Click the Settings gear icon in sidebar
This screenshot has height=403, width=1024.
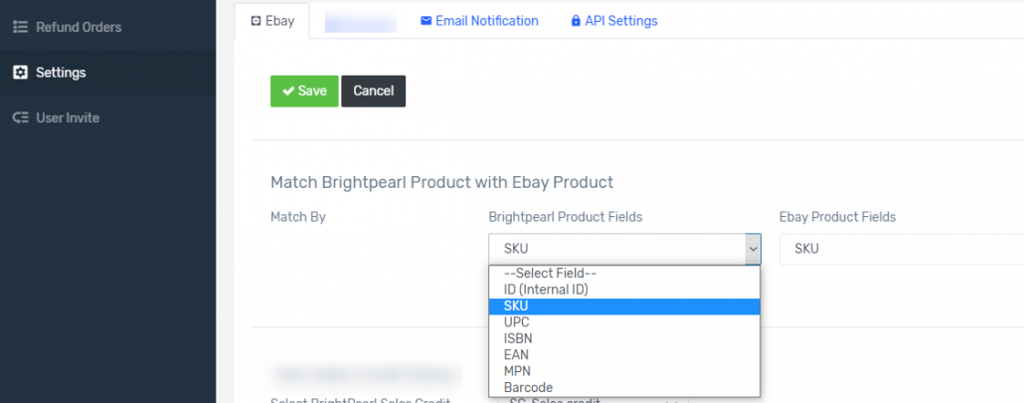tap(20, 73)
